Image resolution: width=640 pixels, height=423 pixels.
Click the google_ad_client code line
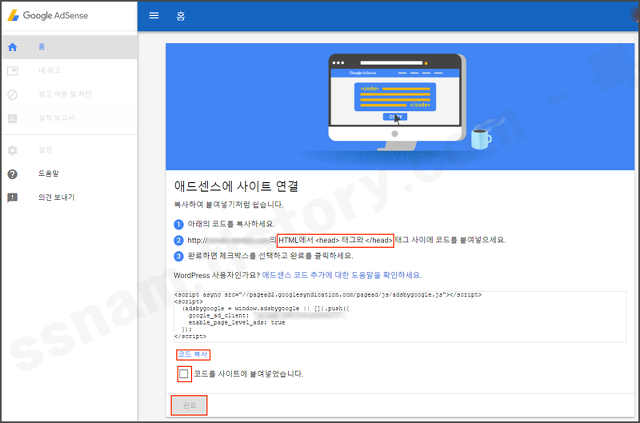point(267,316)
